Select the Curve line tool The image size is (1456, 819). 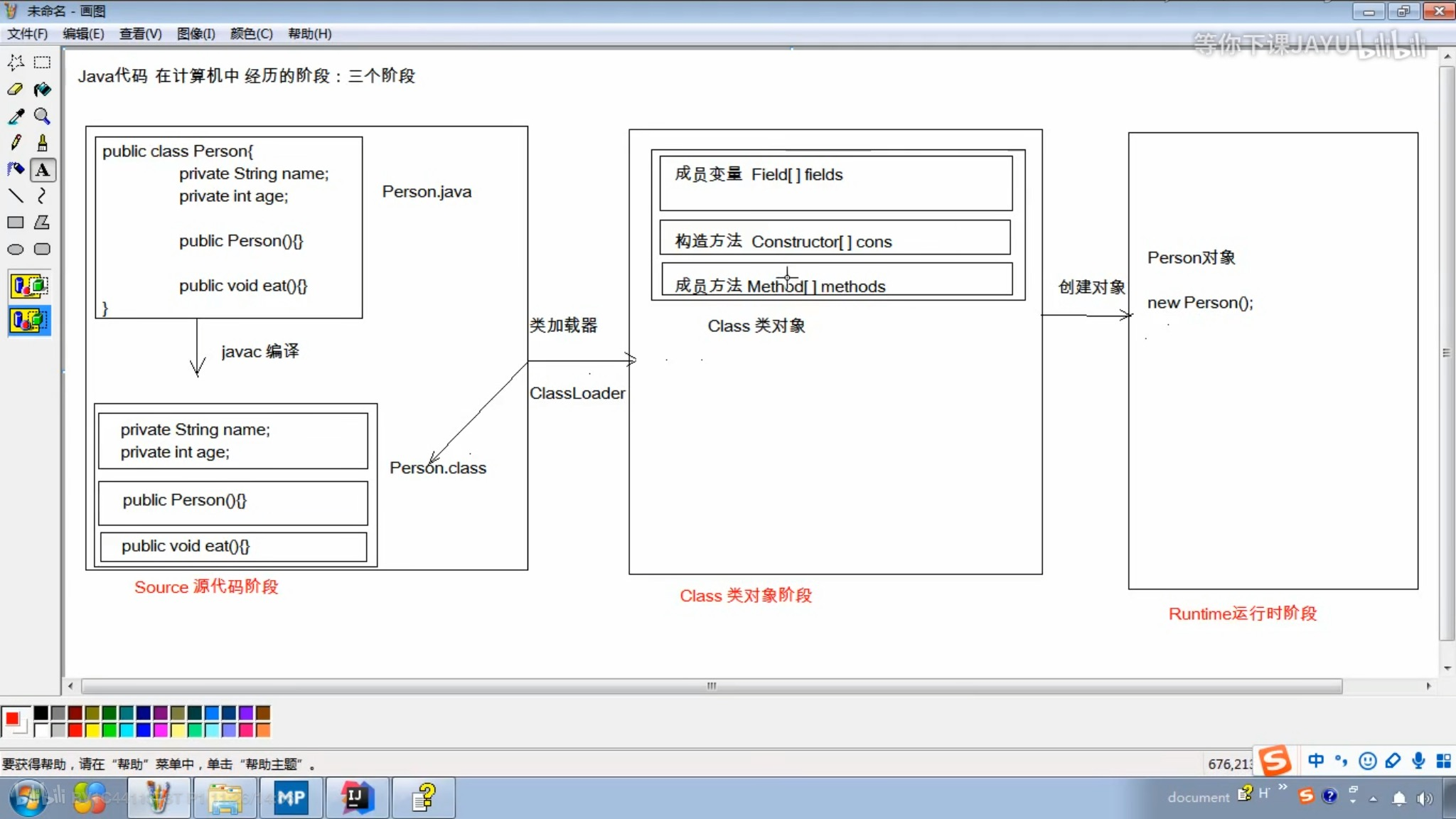click(43, 196)
